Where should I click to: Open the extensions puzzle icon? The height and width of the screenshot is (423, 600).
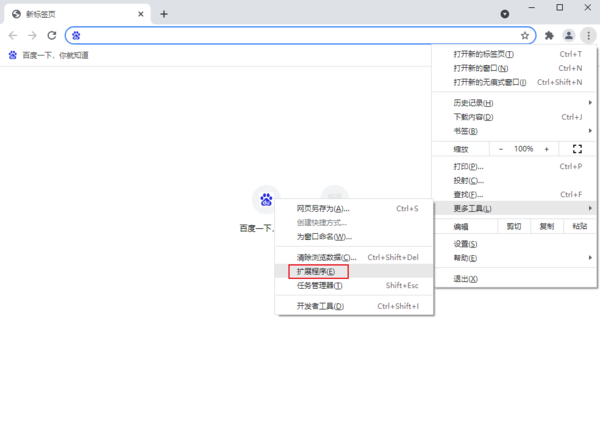pyautogui.click(x=549, y=35)
